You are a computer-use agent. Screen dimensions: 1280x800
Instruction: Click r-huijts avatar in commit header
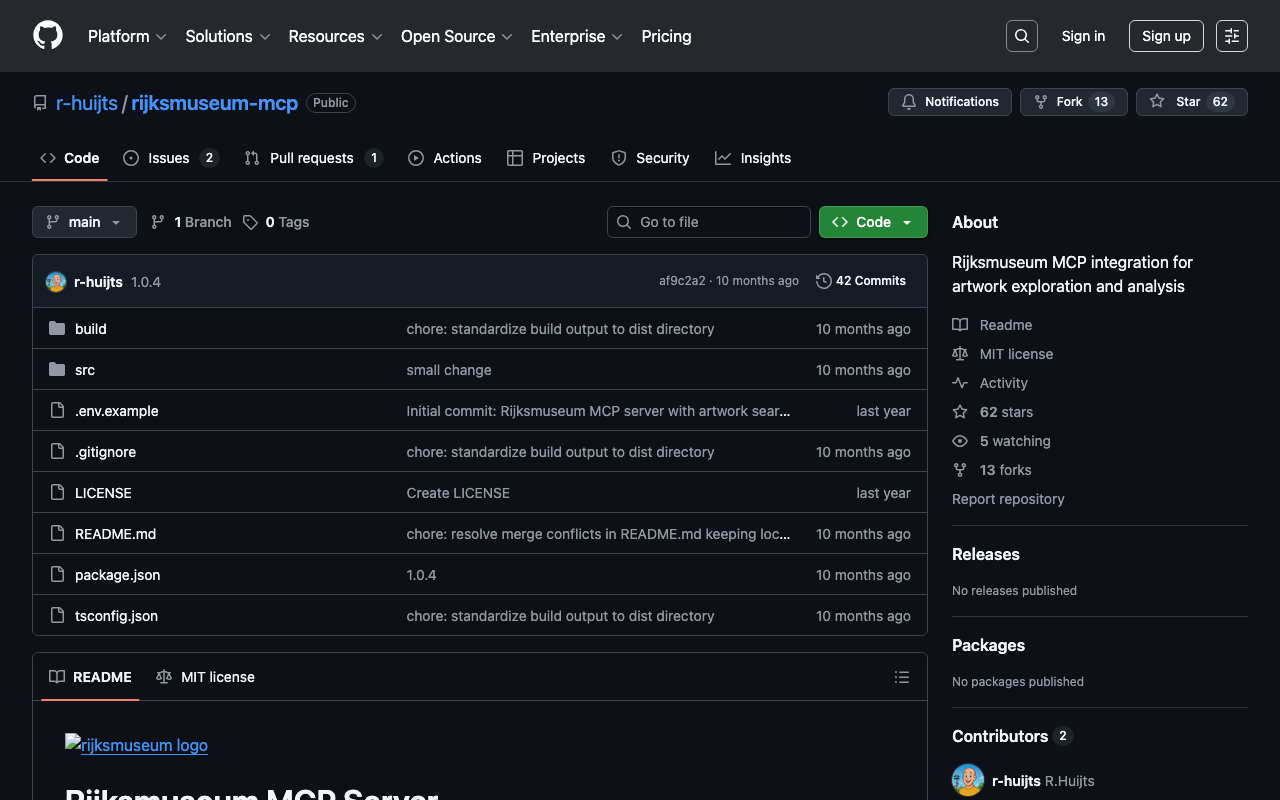click(56, 282)
